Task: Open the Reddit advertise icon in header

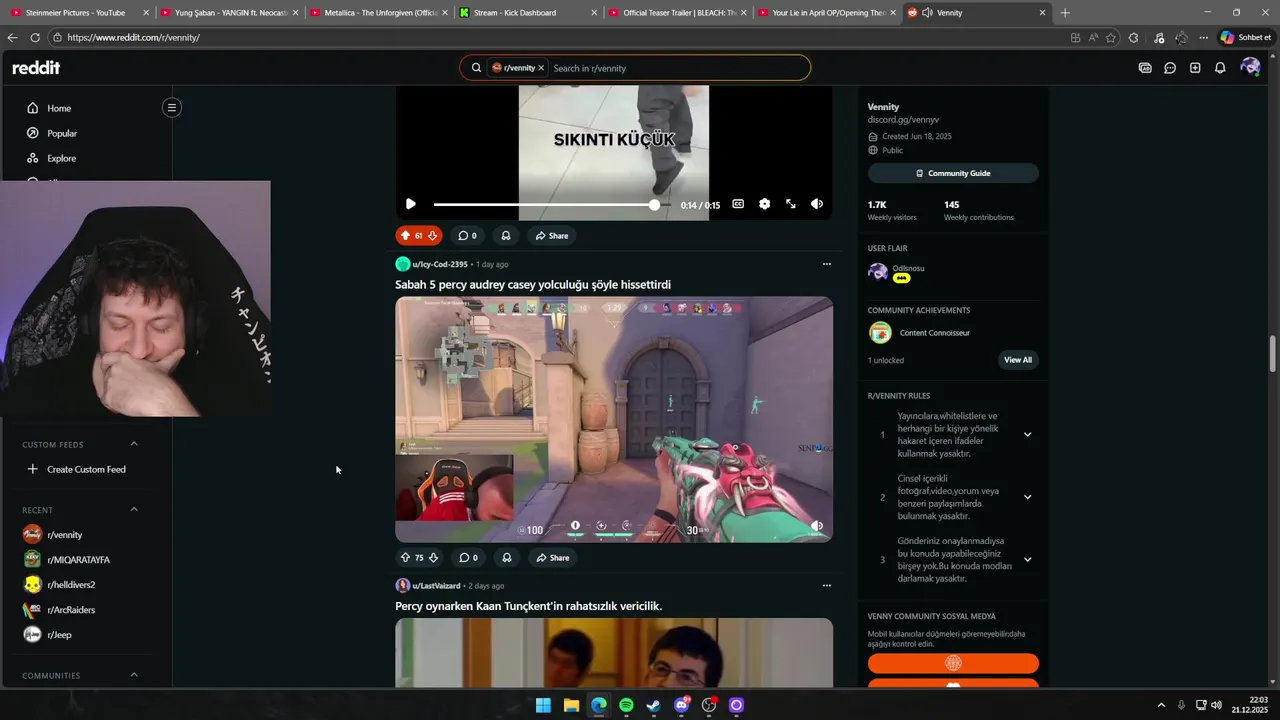Action: click(1145, 68)
